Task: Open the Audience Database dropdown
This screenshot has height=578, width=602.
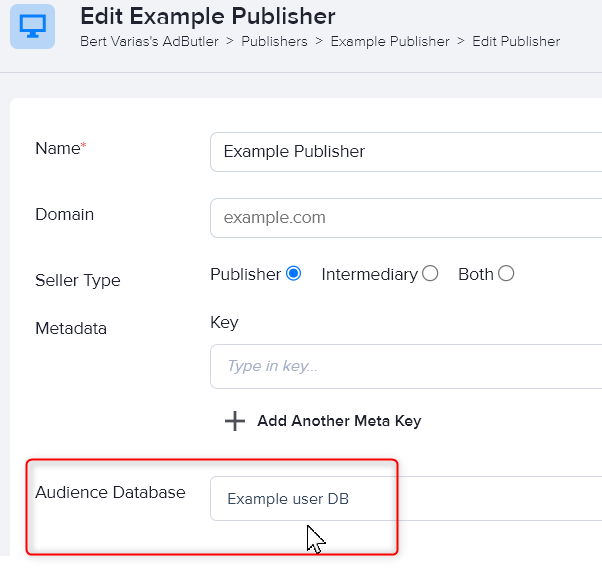Action: (x=406, y=499)
